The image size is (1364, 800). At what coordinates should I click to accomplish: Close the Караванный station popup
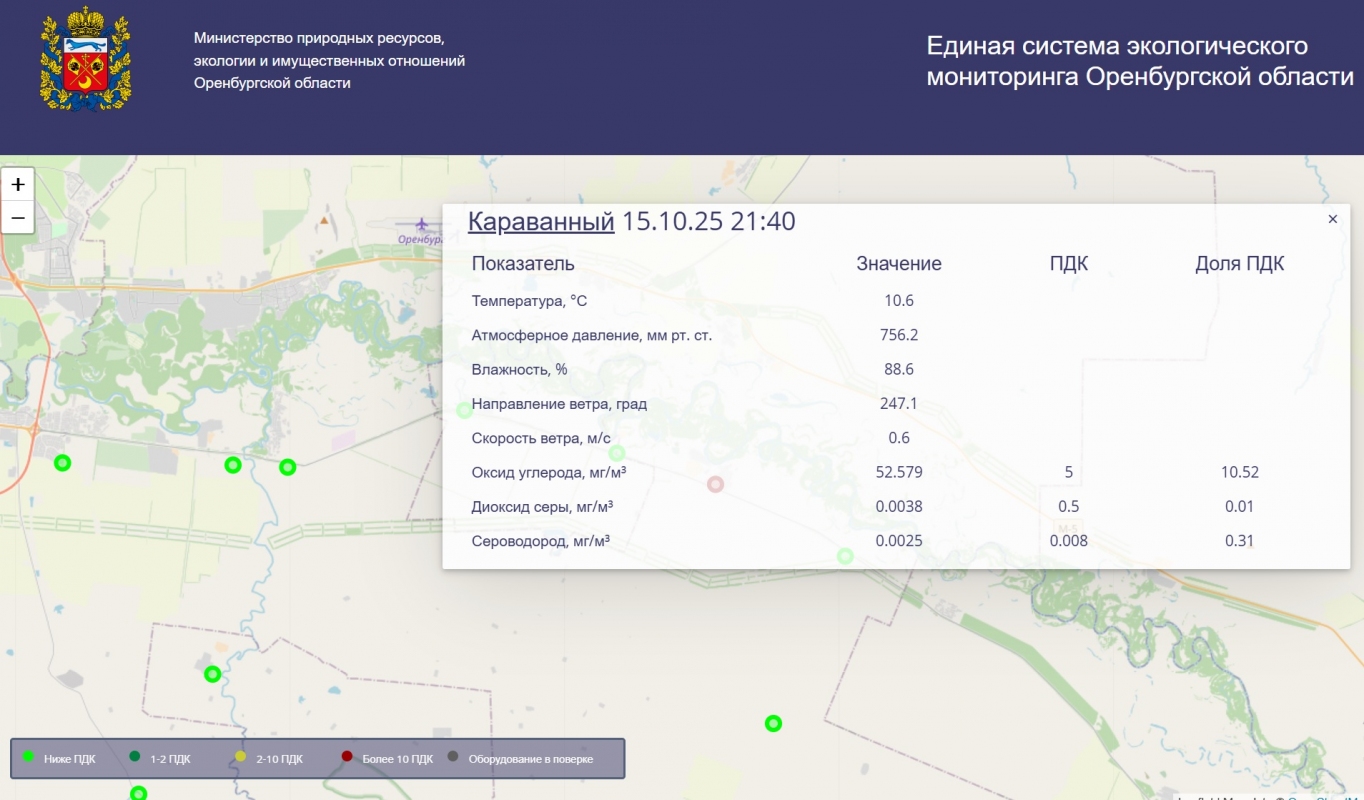point(1332,219)
